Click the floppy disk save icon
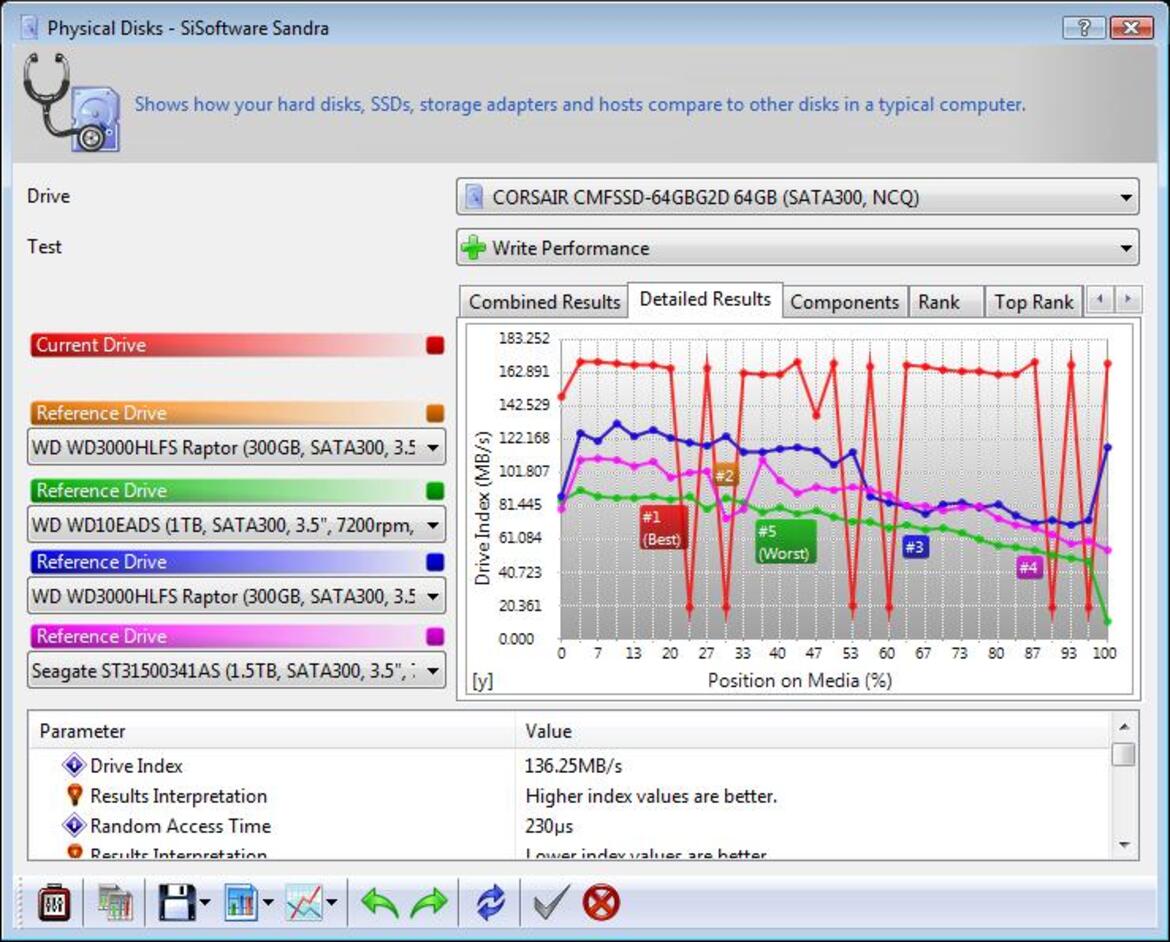The width and height of the screenshot is (1170, 942). (177, 904)
